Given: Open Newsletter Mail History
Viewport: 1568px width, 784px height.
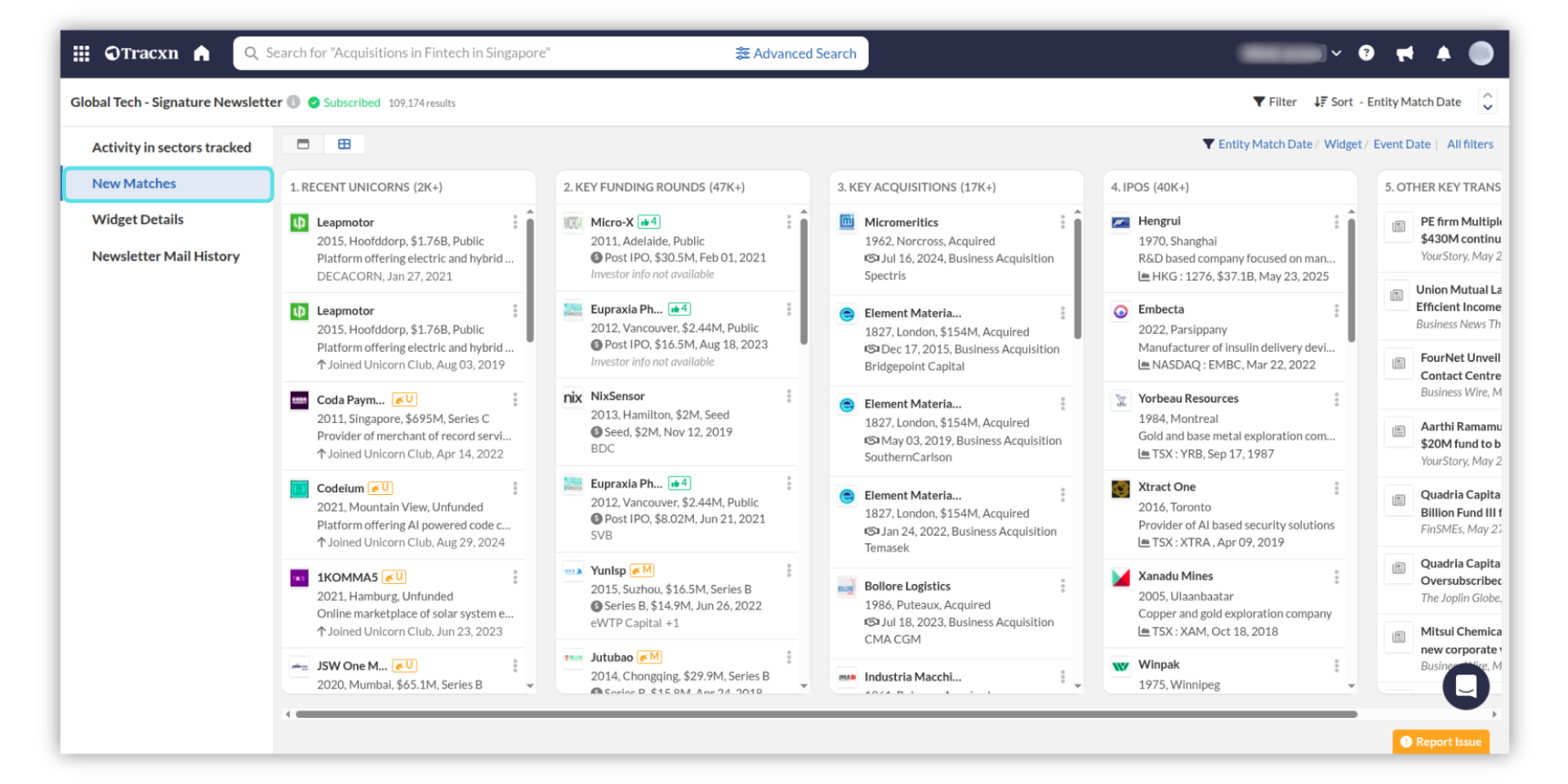Looking at the screenshot, I should click(166, 256).
